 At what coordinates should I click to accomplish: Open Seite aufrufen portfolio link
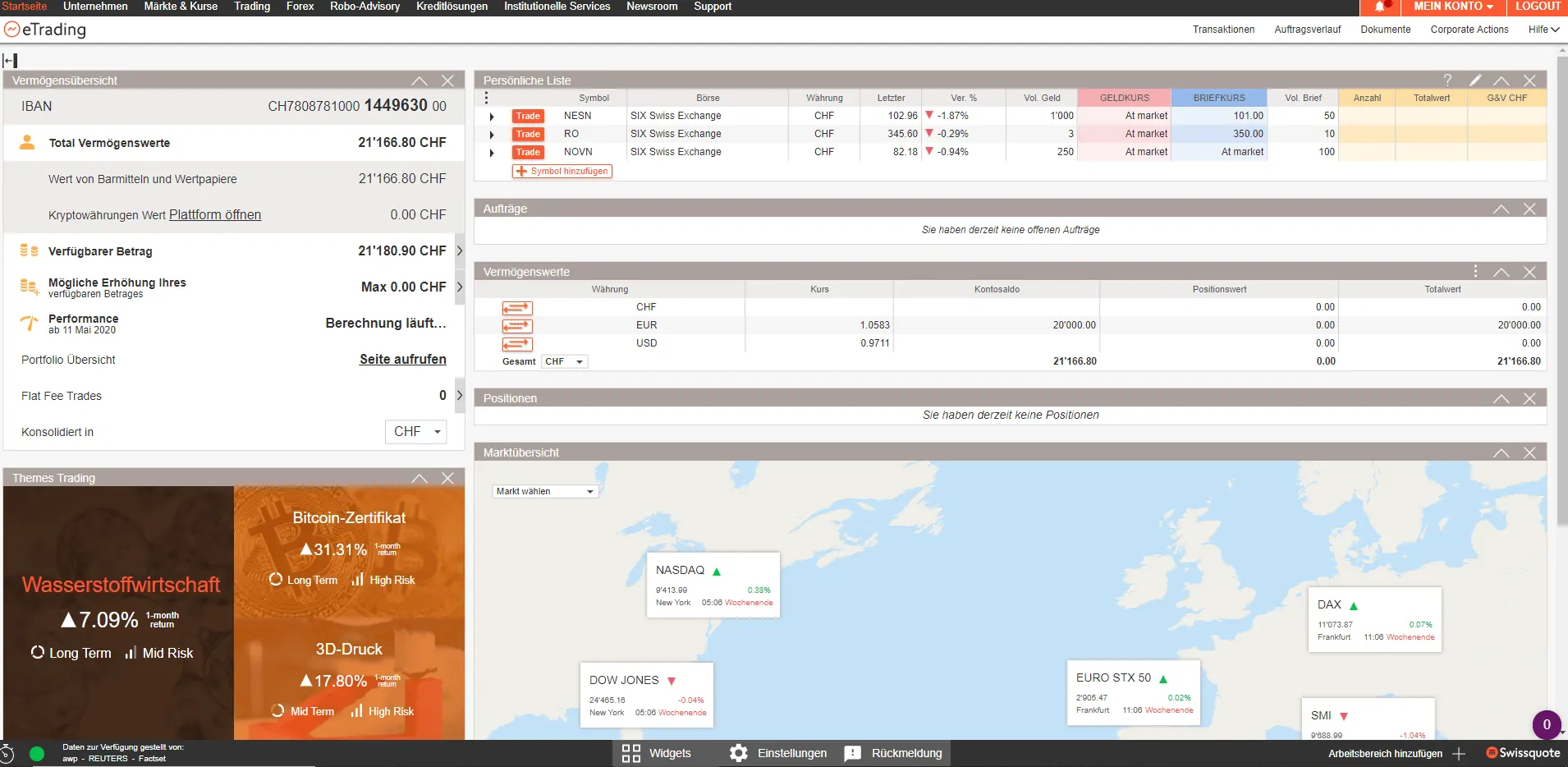403,360
